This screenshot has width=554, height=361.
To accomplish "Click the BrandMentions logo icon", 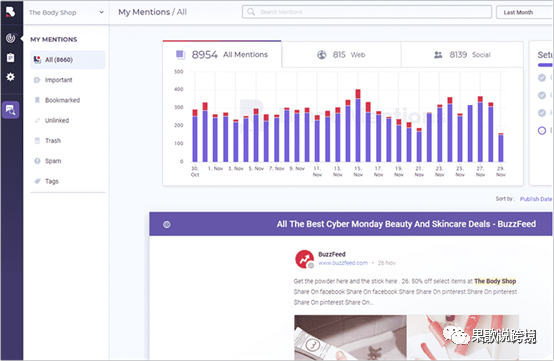I will (10, 12).
